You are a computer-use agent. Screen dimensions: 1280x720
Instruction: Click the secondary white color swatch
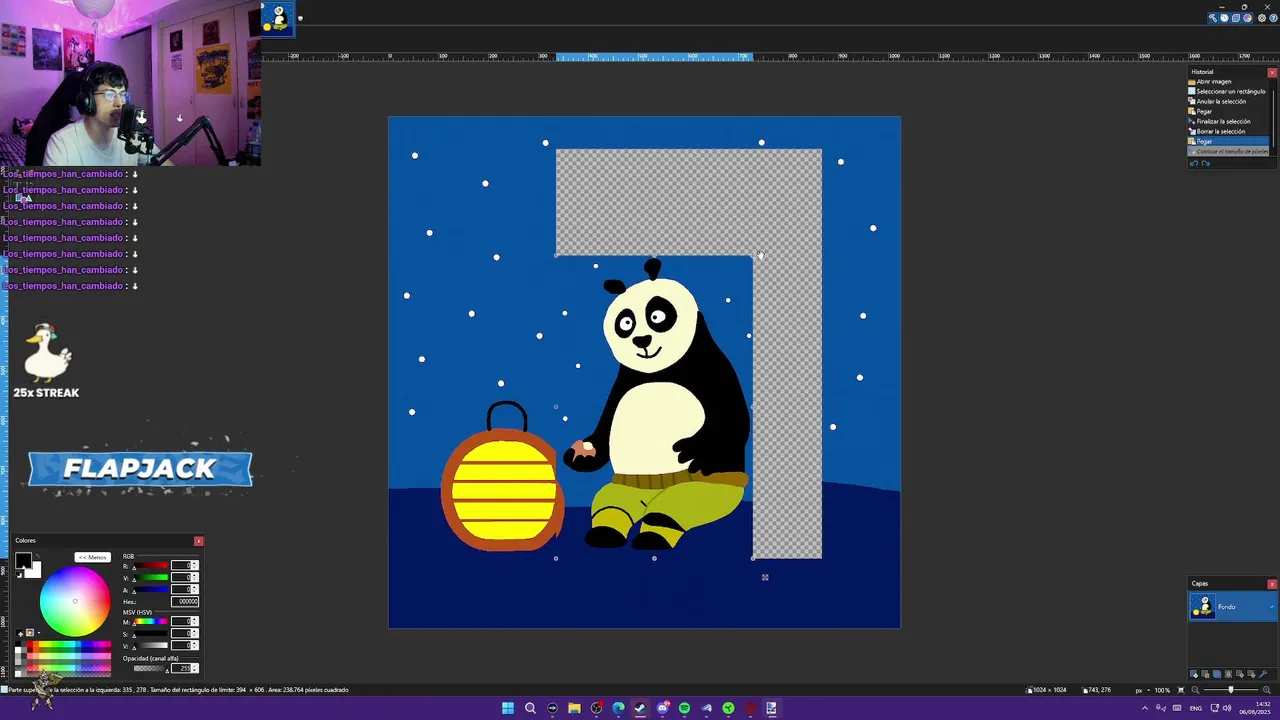(x=35, y=571)
